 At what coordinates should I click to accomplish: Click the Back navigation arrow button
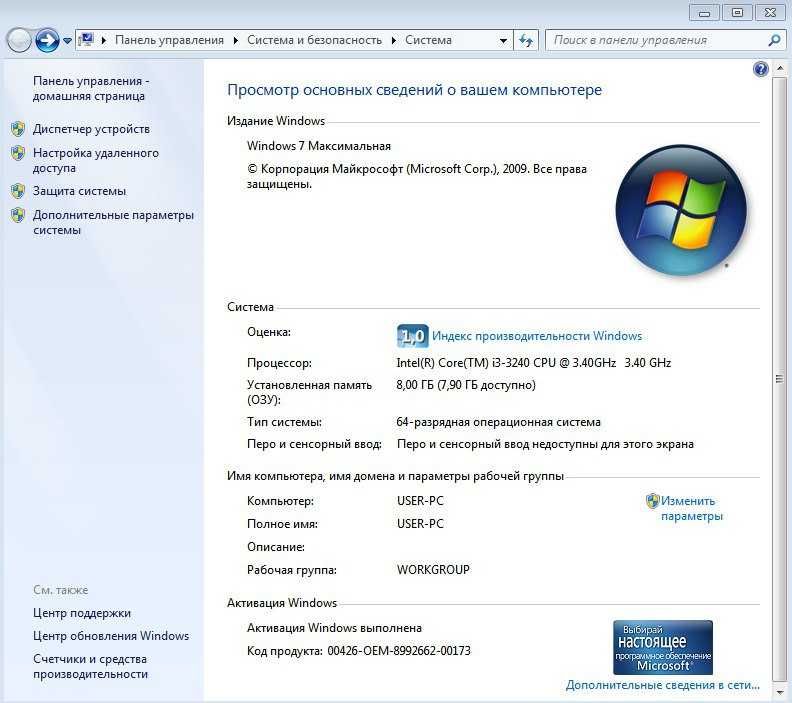[x=19, y=40]
